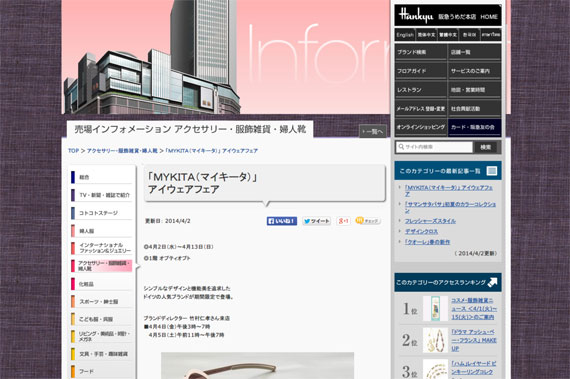Select 文具・手芸・趣味雑貨 sidebar category

(101, 354)
